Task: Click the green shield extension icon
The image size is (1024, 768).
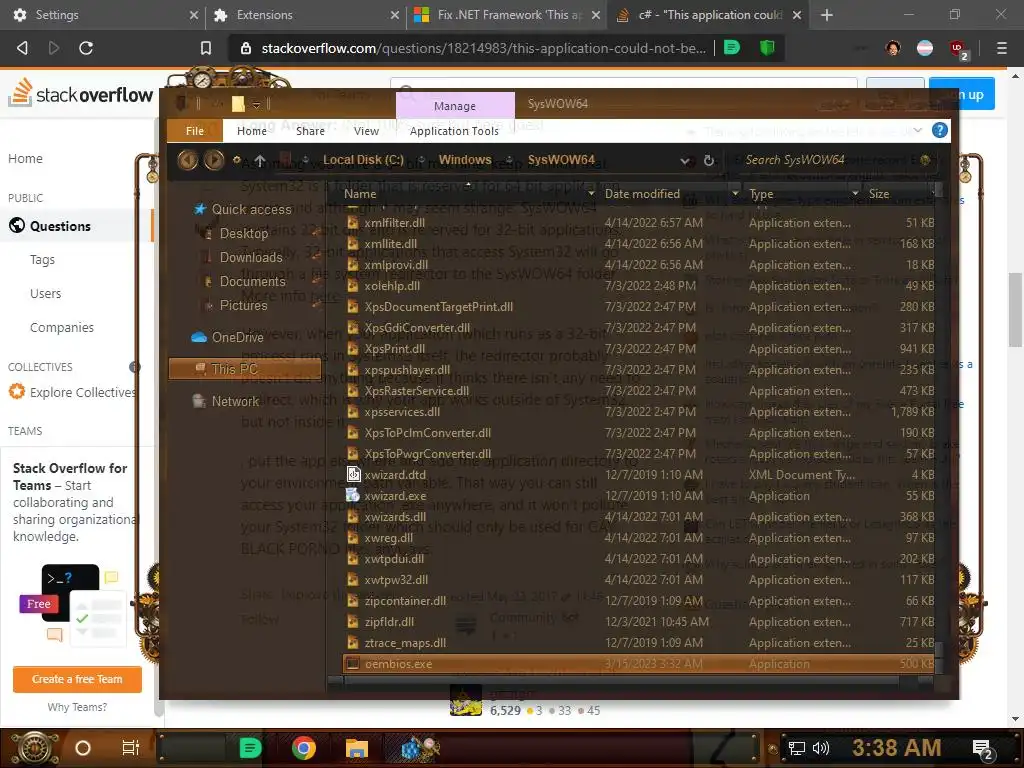Action: pyautogui.click(x=767, y=48)
